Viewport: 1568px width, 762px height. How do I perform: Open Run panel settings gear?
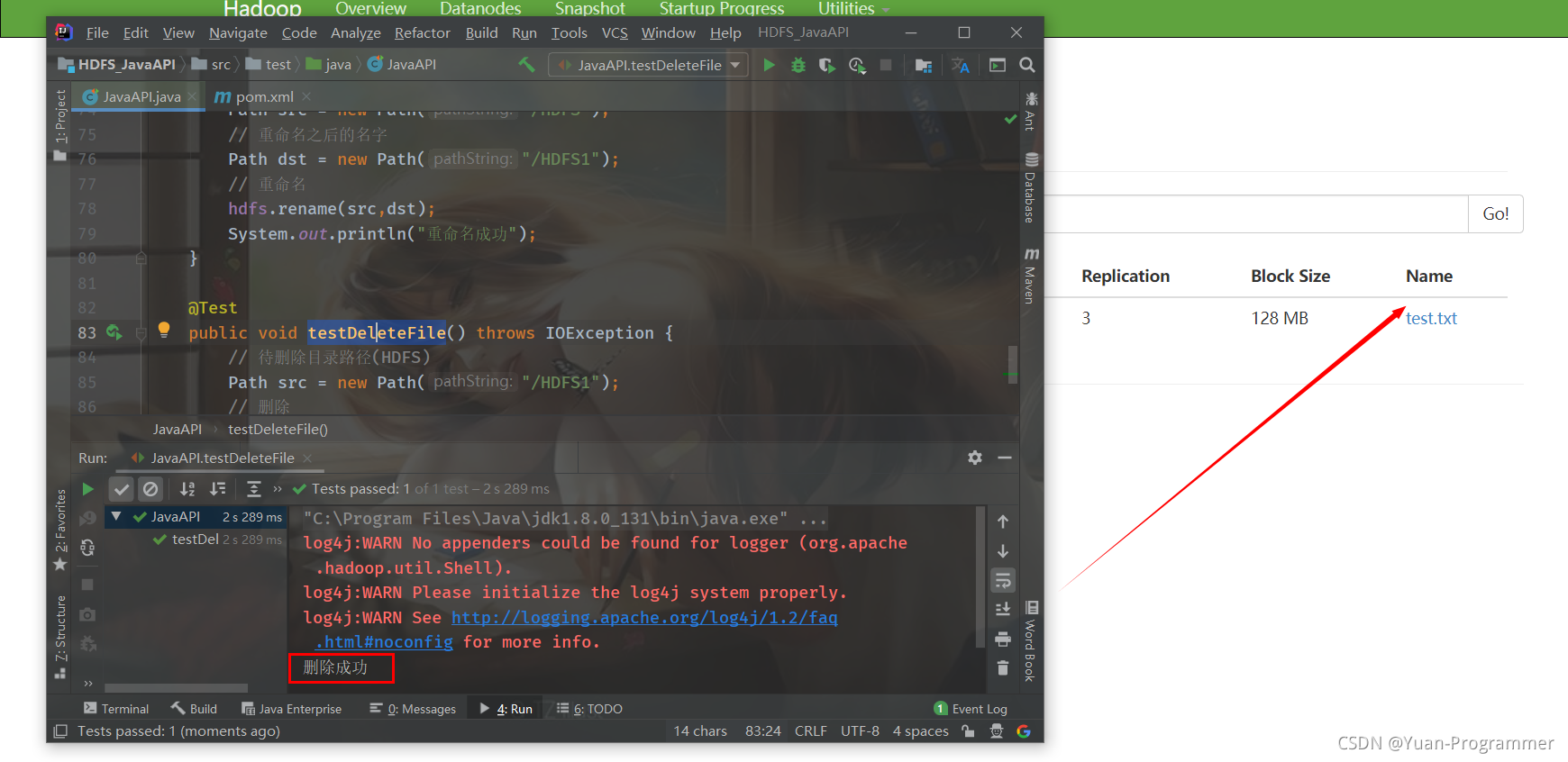pyautogui.click(x=975, y=458)
